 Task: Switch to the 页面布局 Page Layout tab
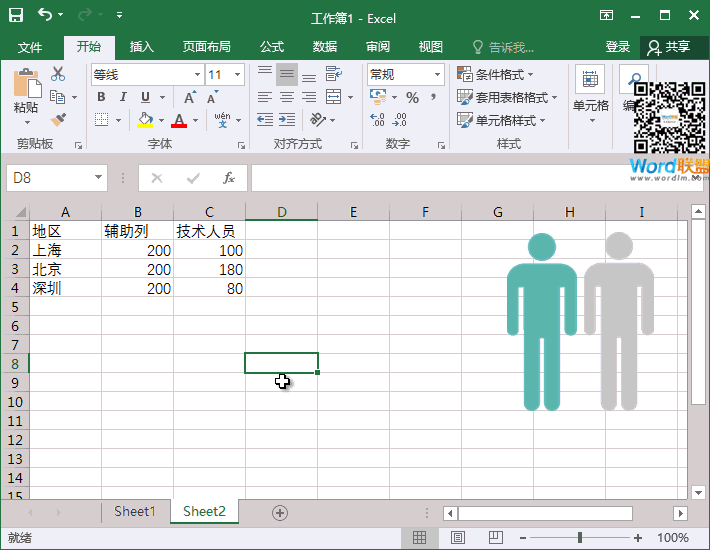click(x=206, y=47)
